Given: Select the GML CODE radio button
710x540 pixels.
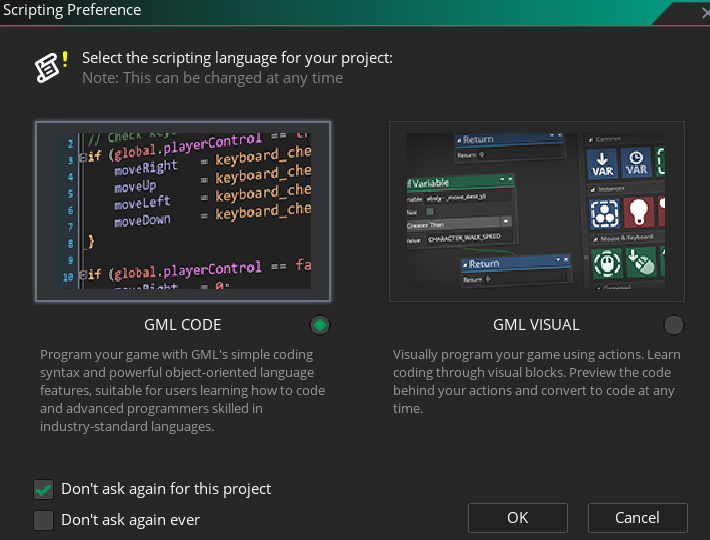Looking at the screenshot, I should click(x=320, y=325).
